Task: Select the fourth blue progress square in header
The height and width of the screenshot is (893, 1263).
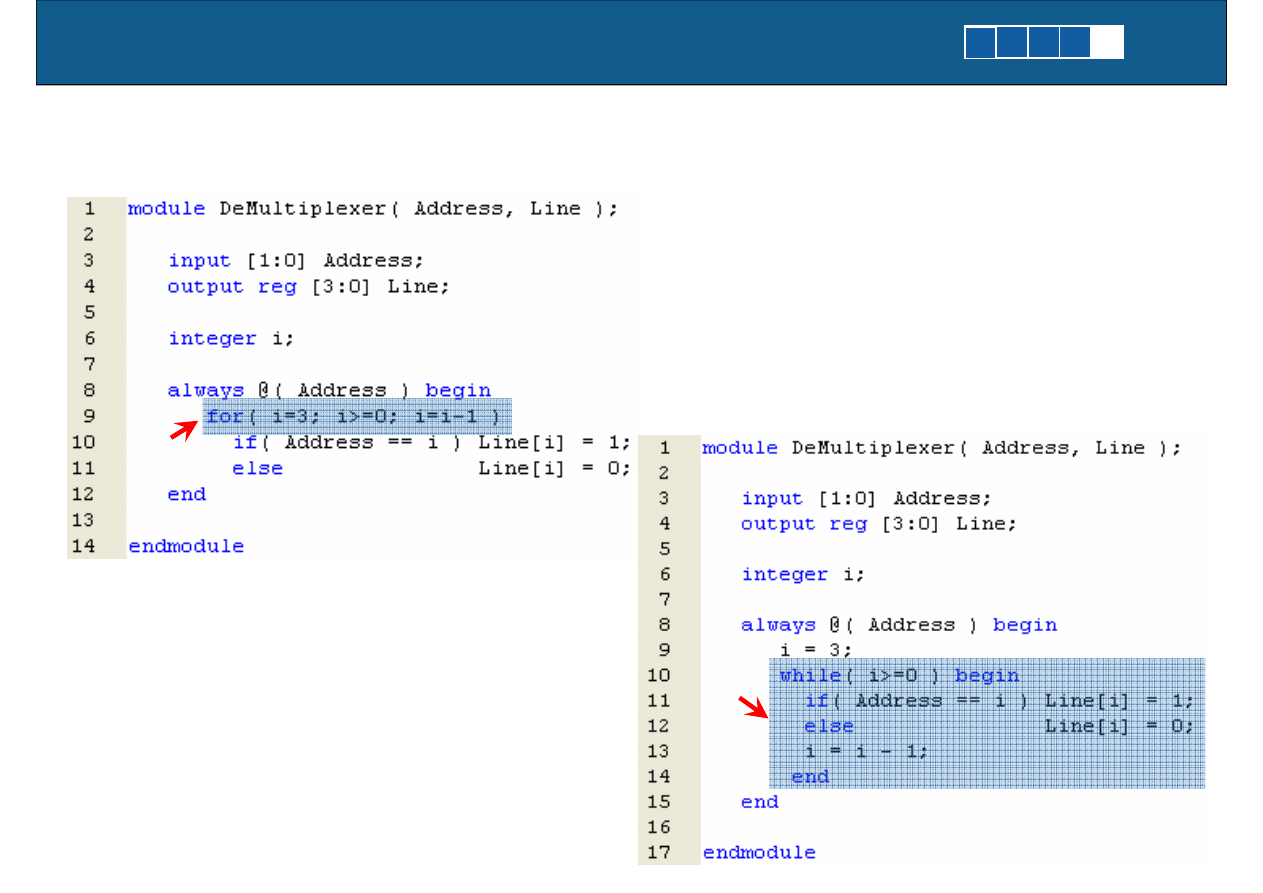Action: 1075,43
